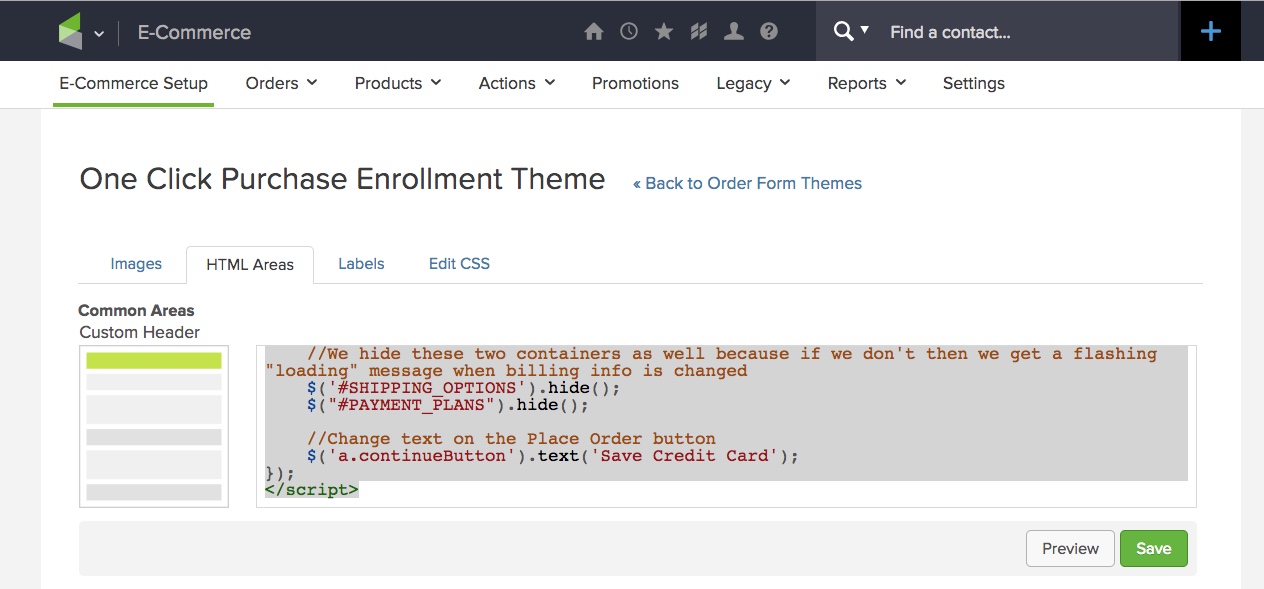Expand the search type magnifier dropdown
This screenshot has width=1264, height=589.
click(851, 31)
